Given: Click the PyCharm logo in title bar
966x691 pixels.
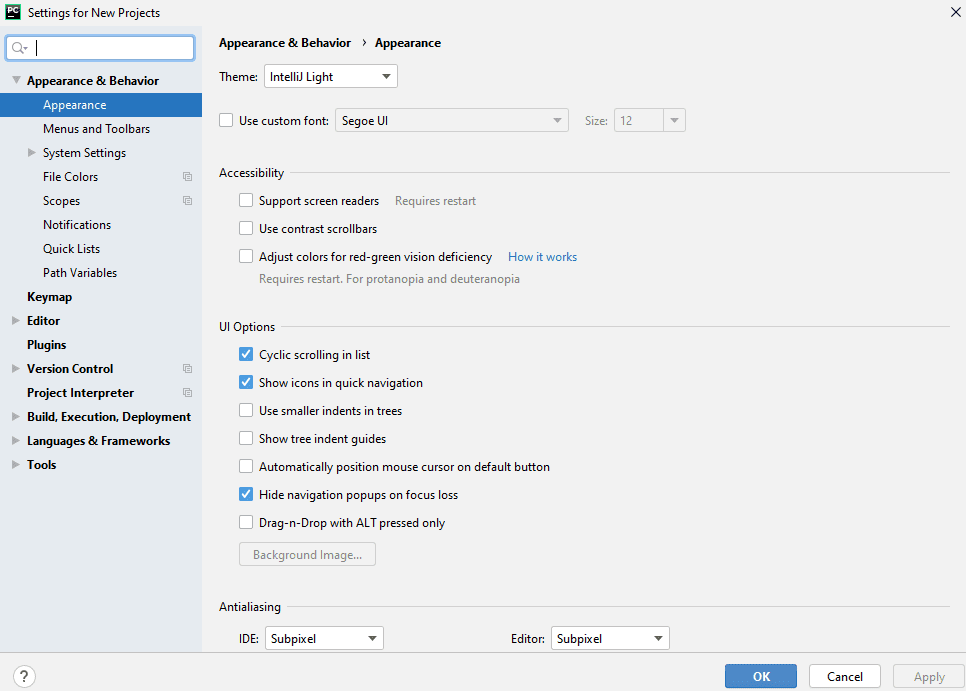Looking at the screenshot, I should click(13, 12).
